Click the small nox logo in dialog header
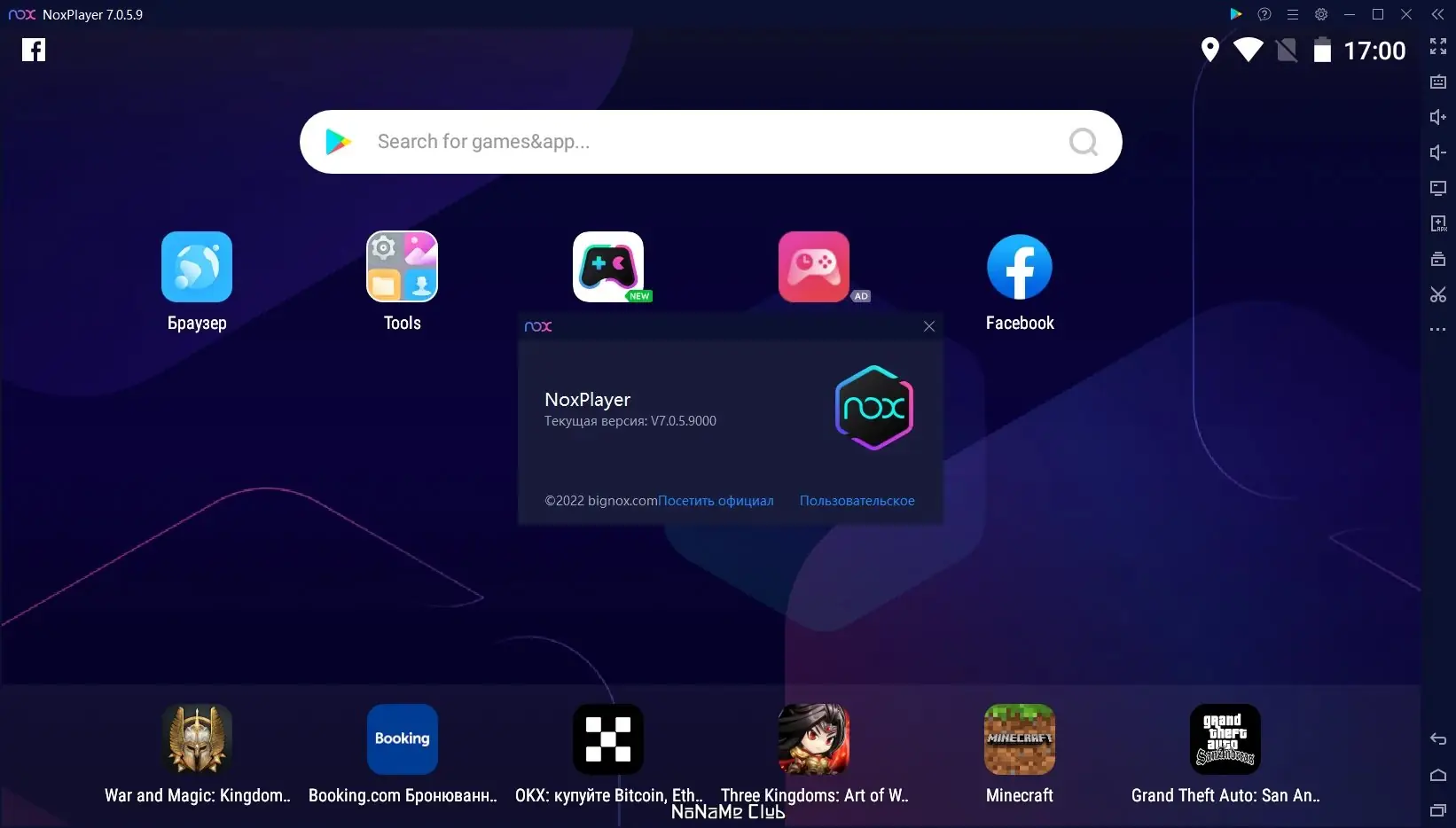 pyautogui.click(x=538, y=326)
